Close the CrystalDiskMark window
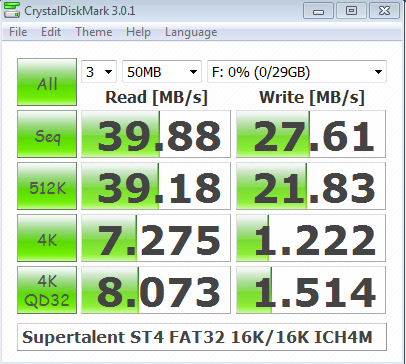This screenshot has height=364, width=406. [384, 11]
